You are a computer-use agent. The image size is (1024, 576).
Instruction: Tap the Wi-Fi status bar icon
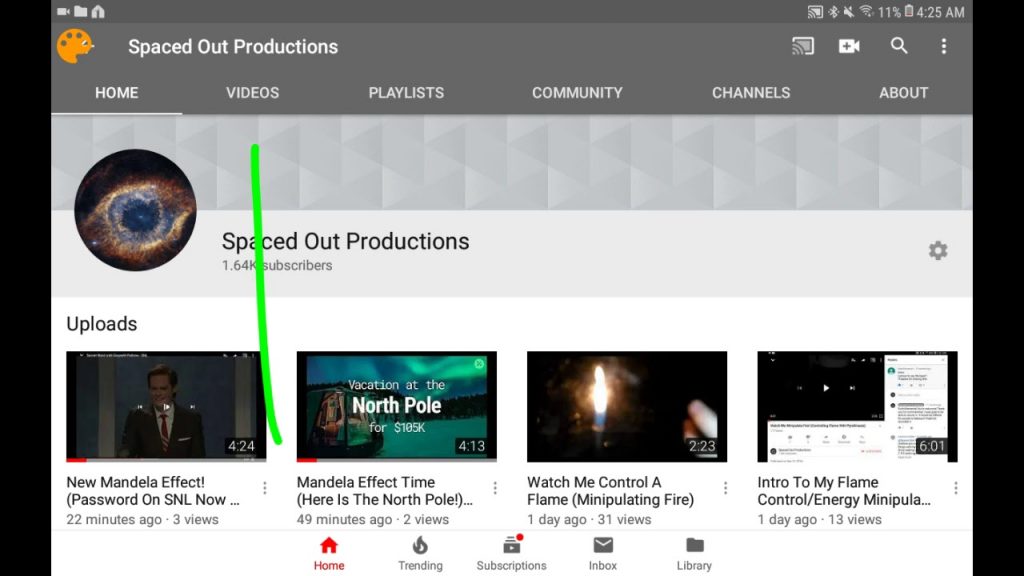[866, 11]
